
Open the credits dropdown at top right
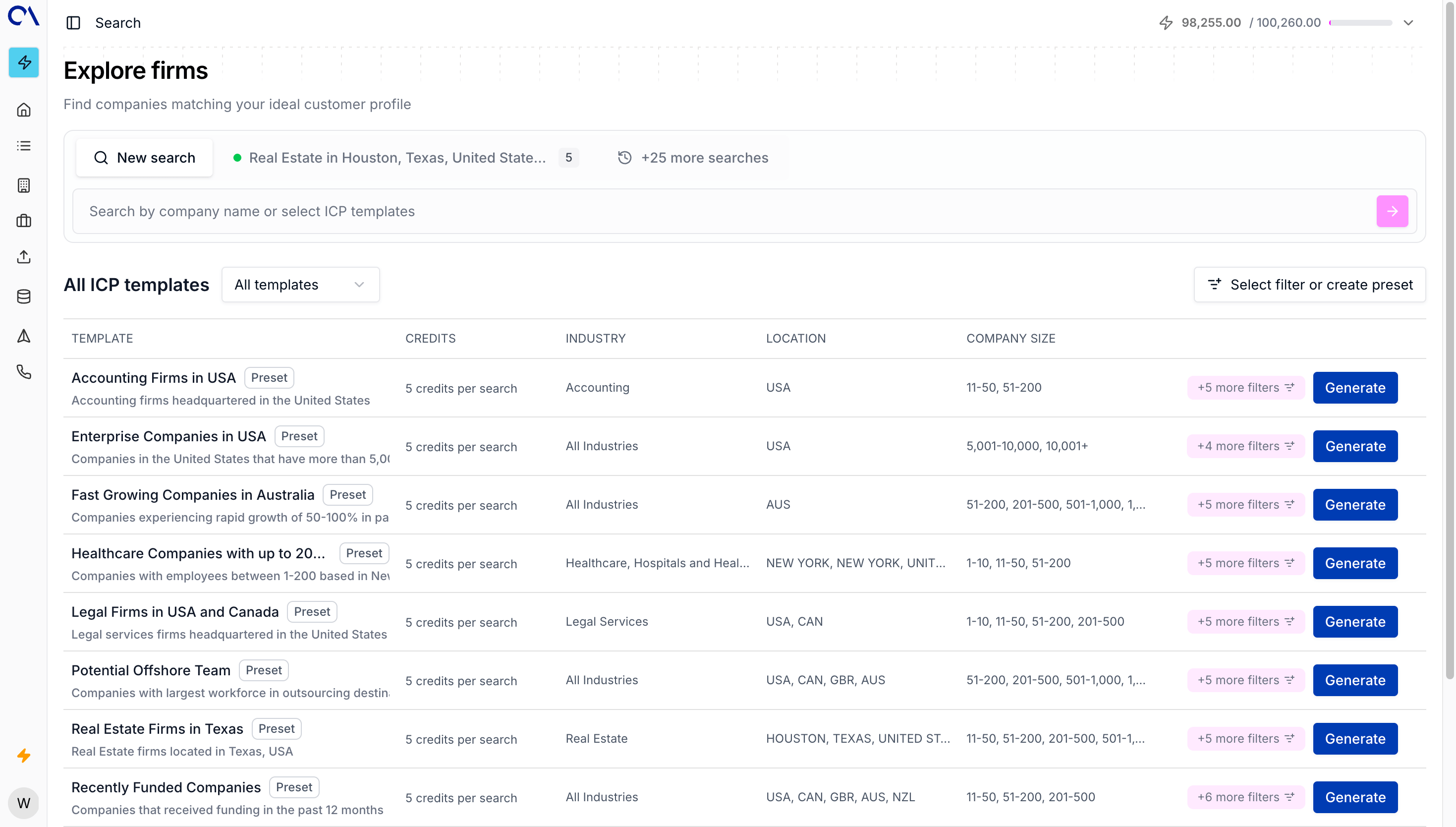coord(1408,23)
